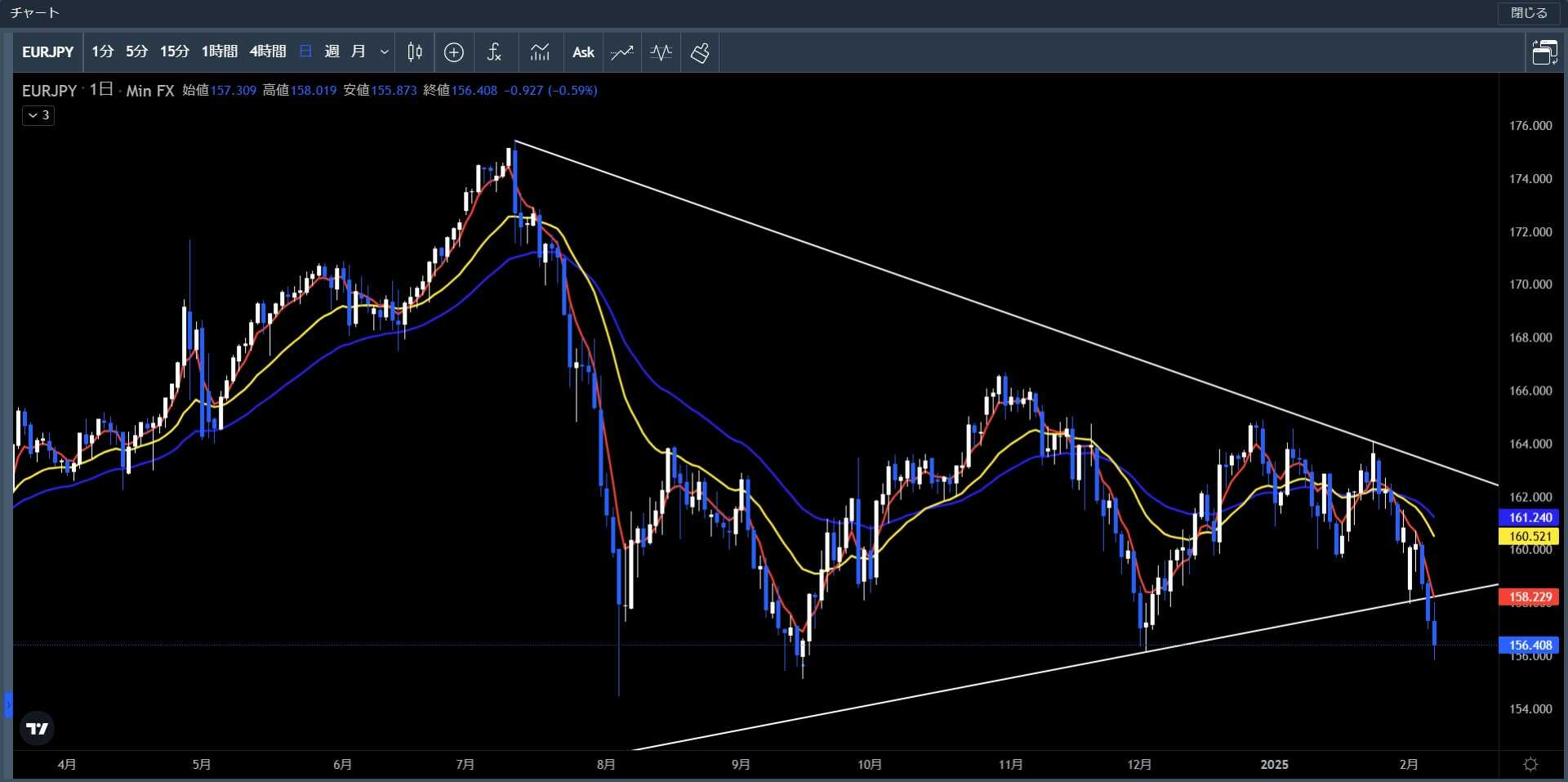Select the 4時間 timeframe
Image resolution: width=1568 pixels, height=782 pixels.
[x=267, y=52]
